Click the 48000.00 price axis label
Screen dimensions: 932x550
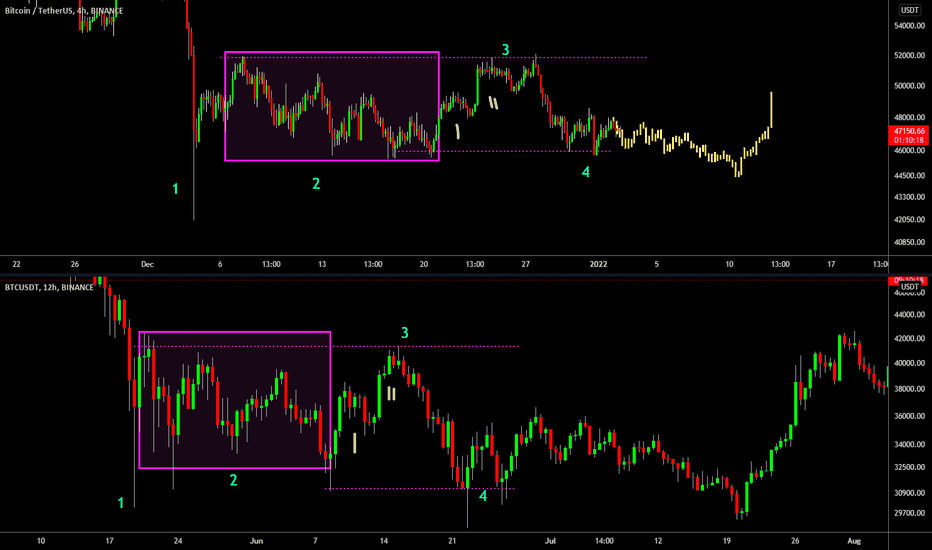[909, 117]
